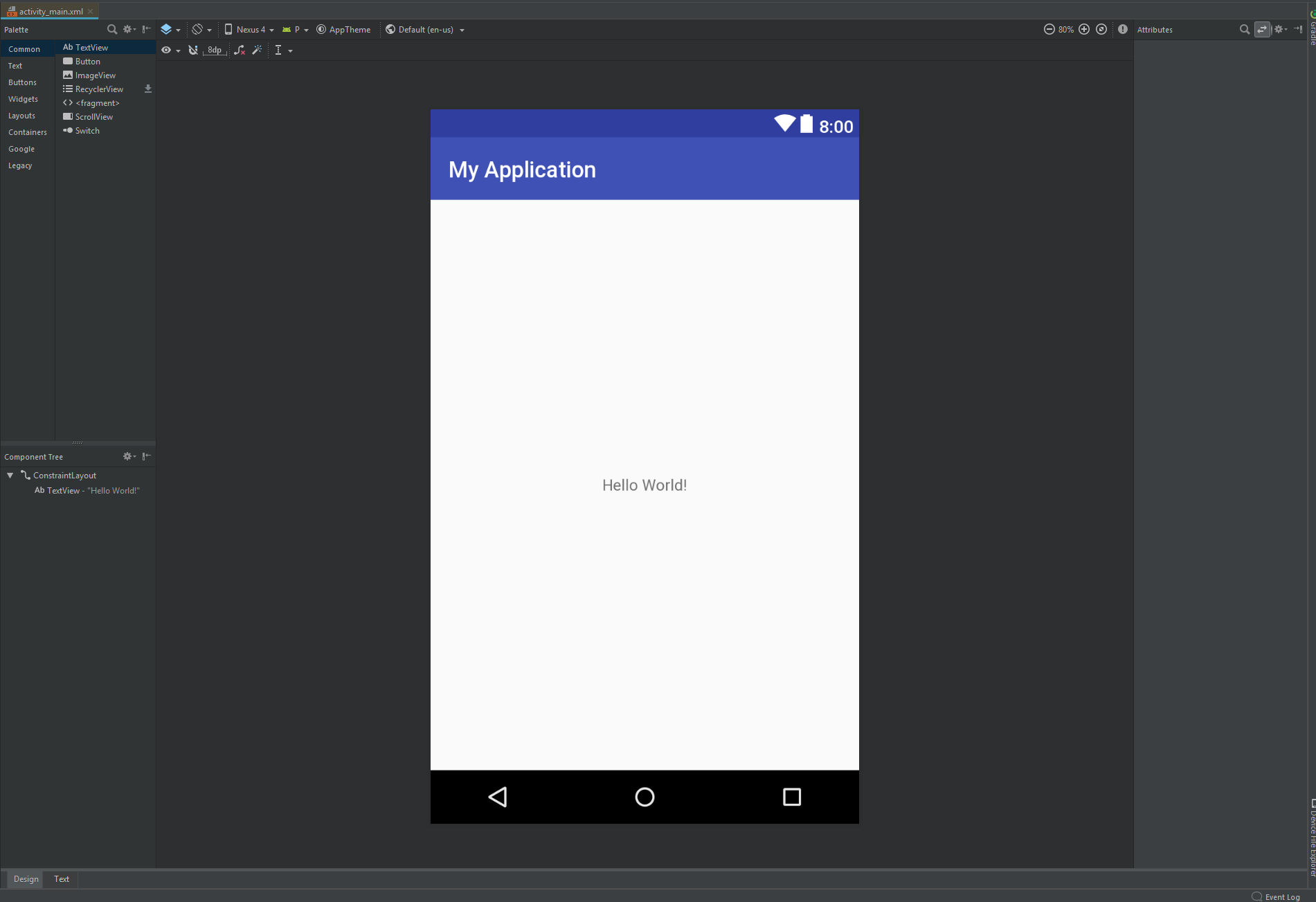Open the Default (en-us) locale dropdown
This screenshot has height=902, width=1316.
click(x=425, y=29)
